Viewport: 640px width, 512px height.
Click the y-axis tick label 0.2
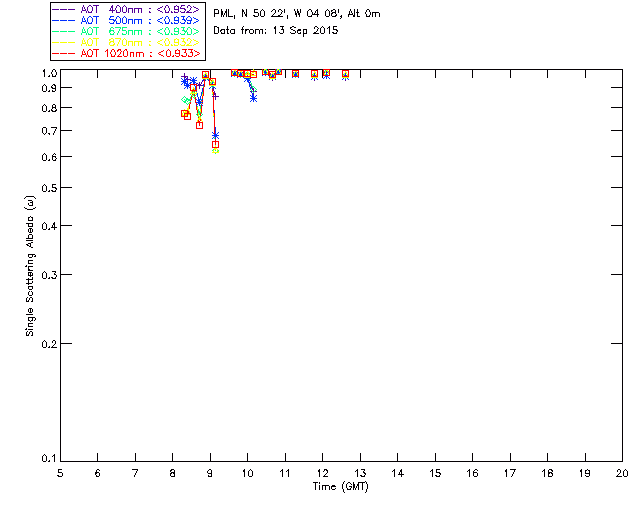point(49,344)
